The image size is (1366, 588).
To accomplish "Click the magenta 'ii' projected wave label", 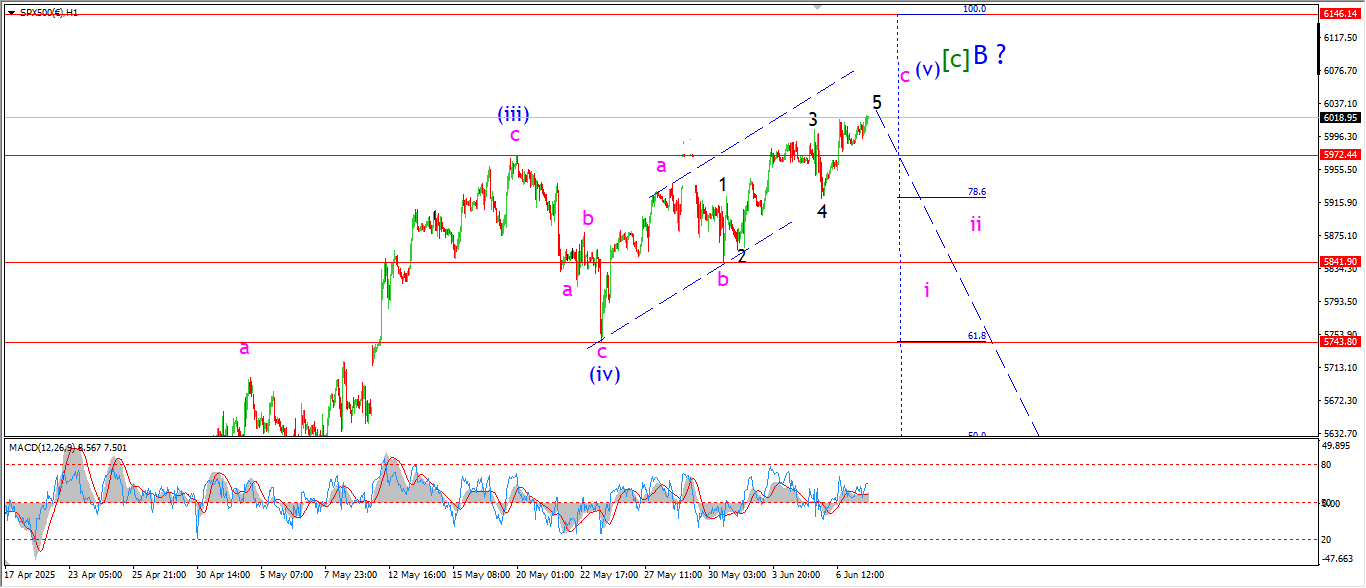I will click(975, 225).
